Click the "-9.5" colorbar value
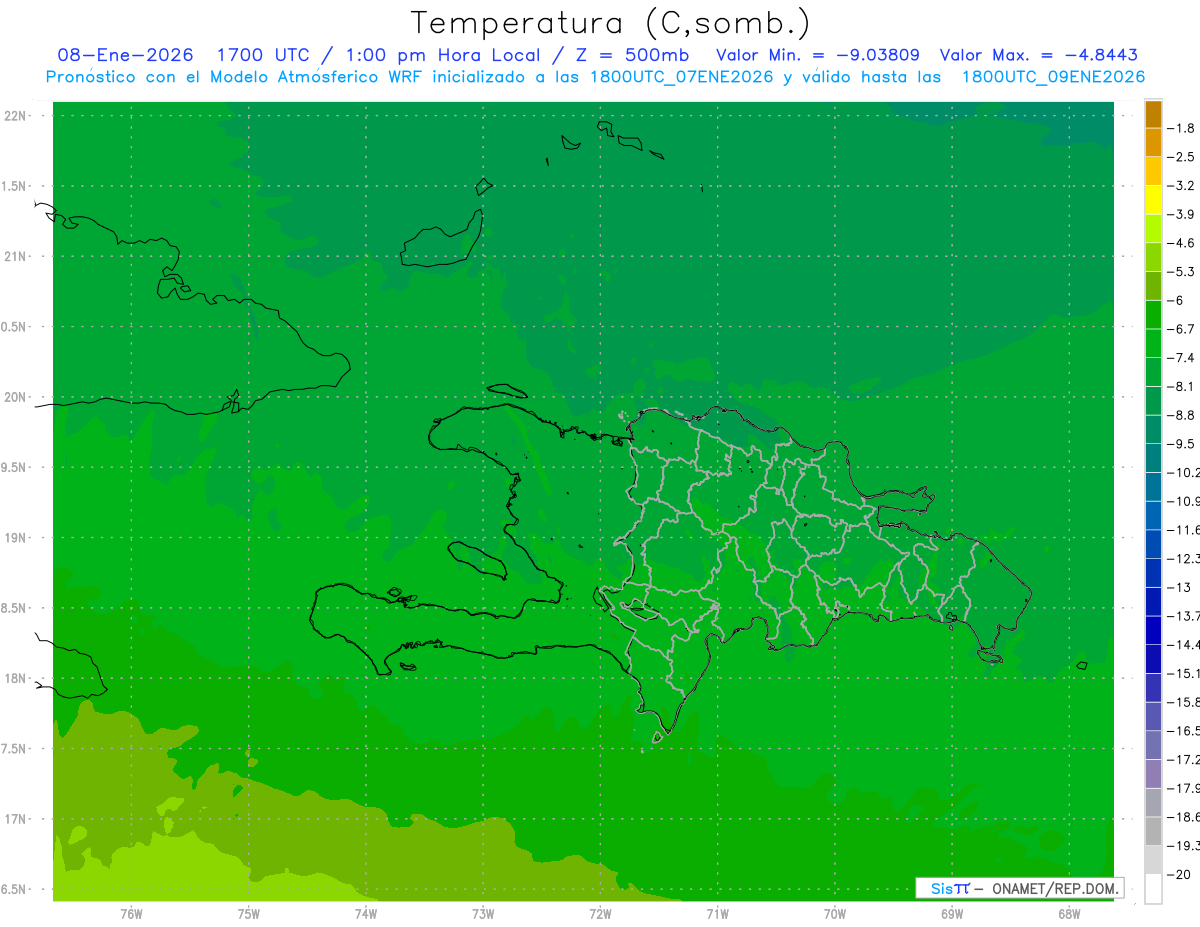This screenshot has width=1200, height=927. tap(1182, 444)
